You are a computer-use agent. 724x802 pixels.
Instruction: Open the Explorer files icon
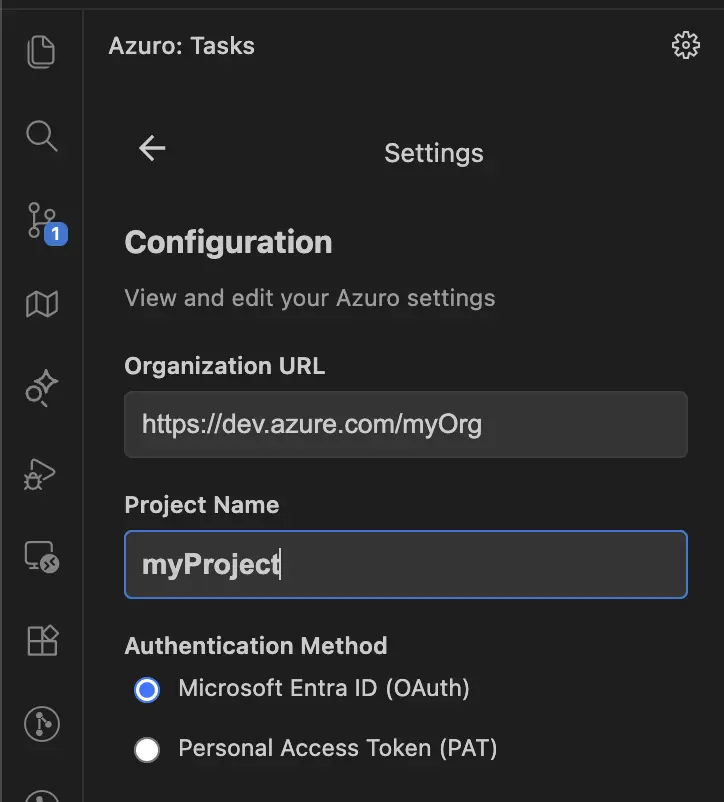(41, 52)
